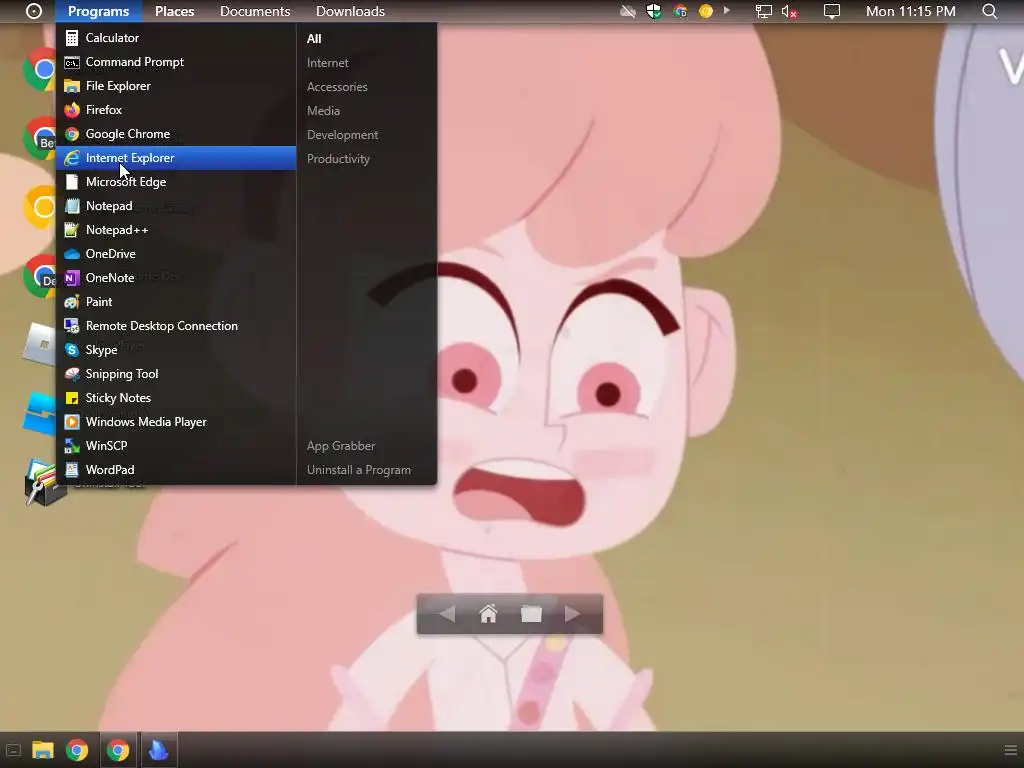Image resolution: width=1024 pixels, height=768 pixels.
Task: Click Uninstall a Program
Action: tap(359, 470)
